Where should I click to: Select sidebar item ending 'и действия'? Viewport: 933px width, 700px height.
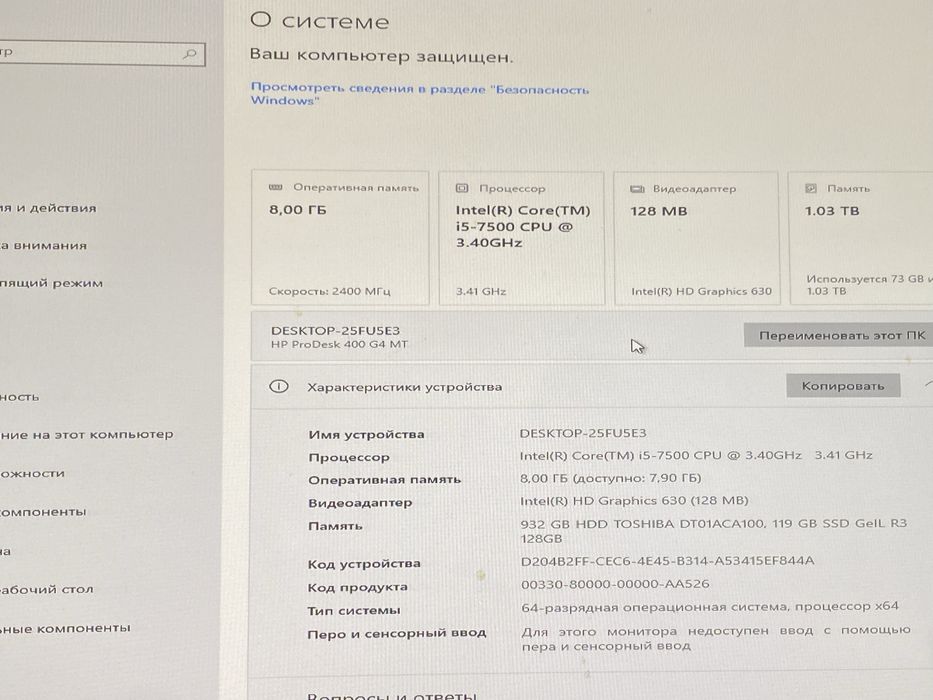[x=48, y=208]
